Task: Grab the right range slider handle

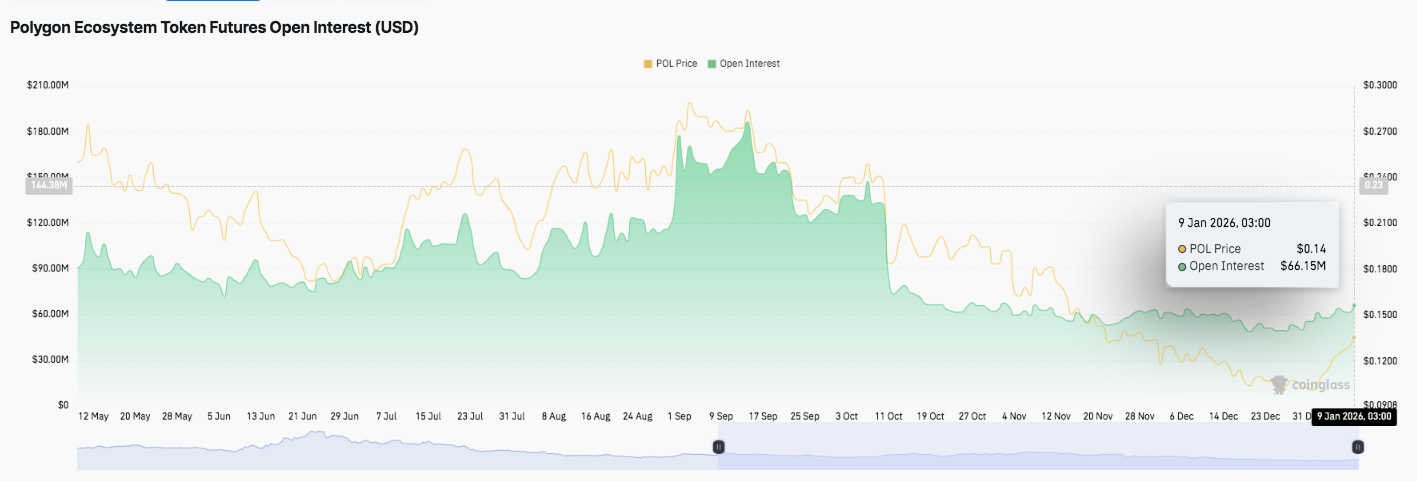Action: coord(1356,448)
